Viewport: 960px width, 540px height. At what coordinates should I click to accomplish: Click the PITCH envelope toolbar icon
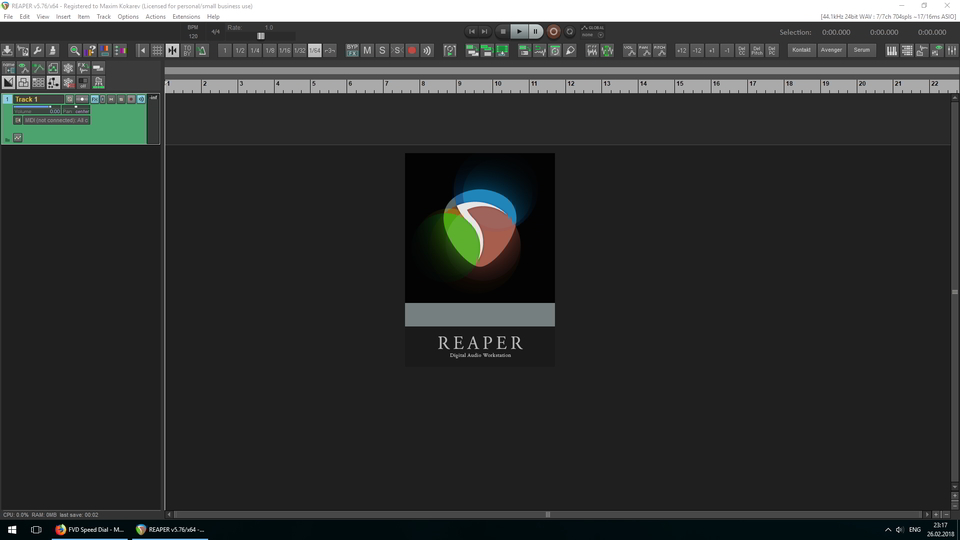pyautogui.click(x=659, y=50)
